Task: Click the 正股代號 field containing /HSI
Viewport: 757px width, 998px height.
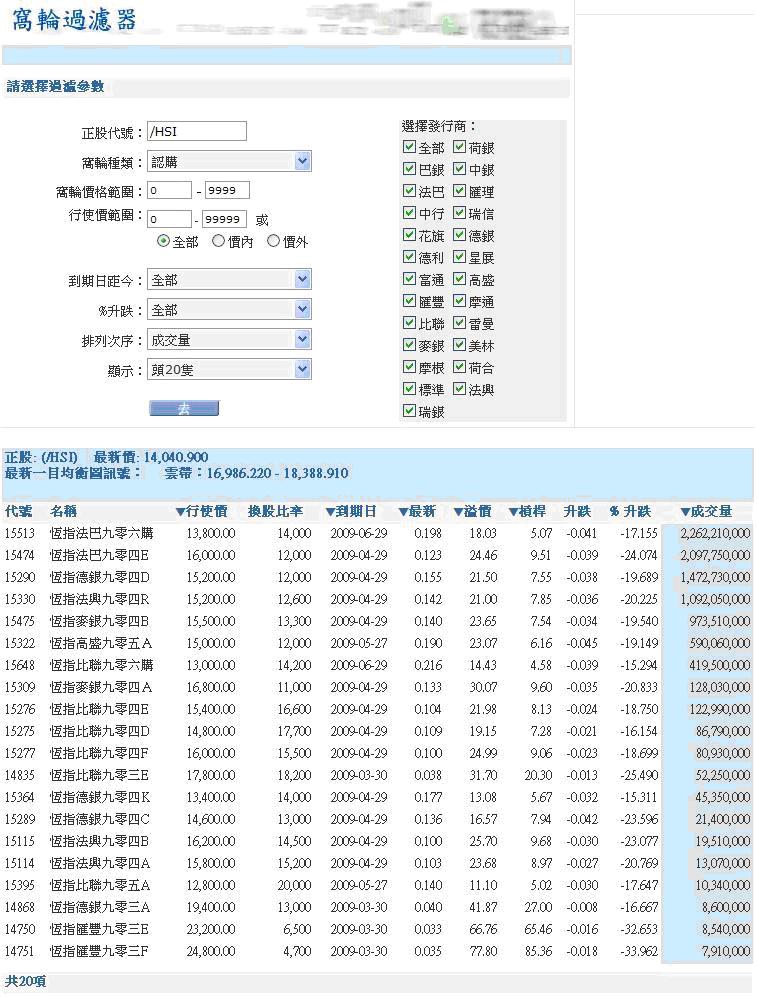Action: point(196,131)
